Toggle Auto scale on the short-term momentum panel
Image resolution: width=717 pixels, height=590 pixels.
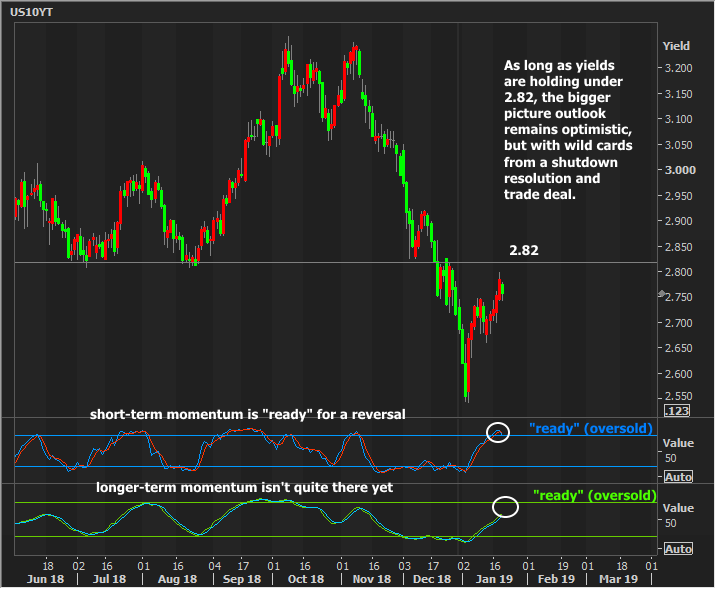coord(678,477)
